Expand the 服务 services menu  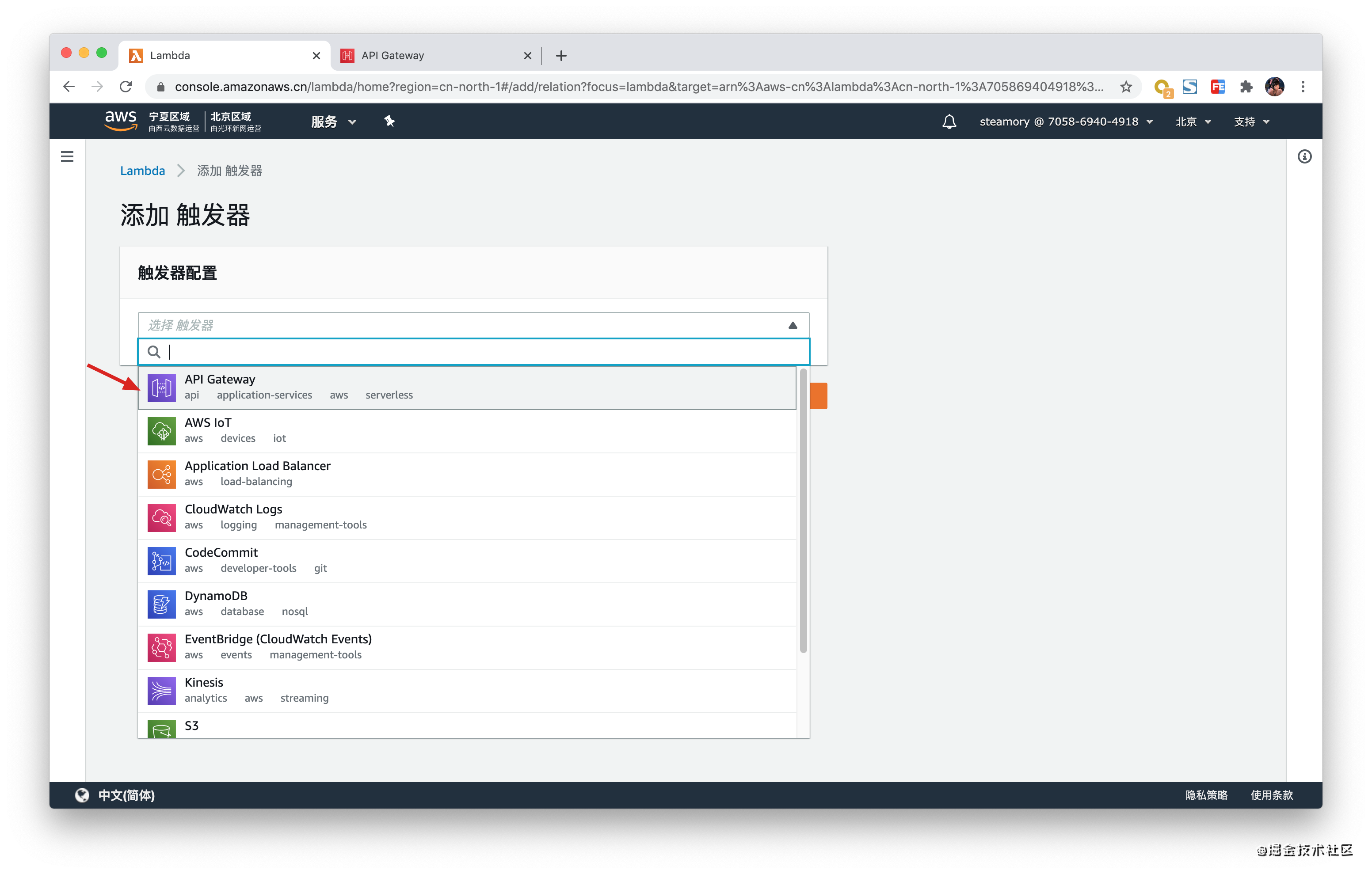333,122
